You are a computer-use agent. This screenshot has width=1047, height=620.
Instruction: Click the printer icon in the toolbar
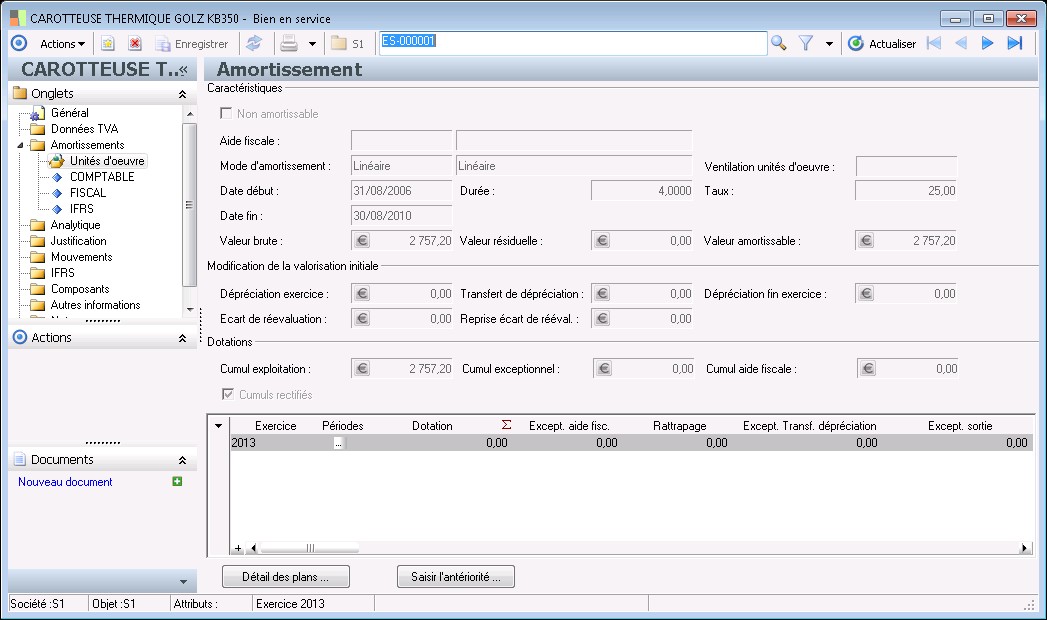pos(289,44)
